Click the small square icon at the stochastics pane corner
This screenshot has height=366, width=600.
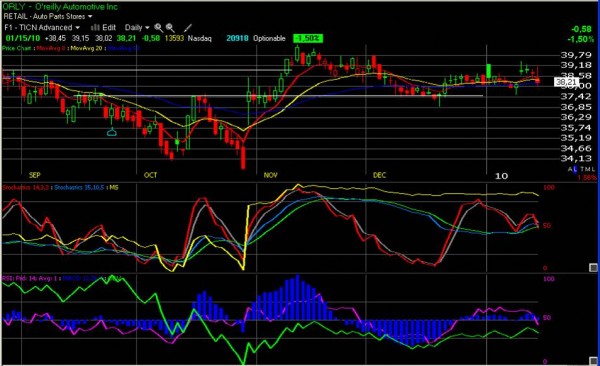[x=593, y=267]
